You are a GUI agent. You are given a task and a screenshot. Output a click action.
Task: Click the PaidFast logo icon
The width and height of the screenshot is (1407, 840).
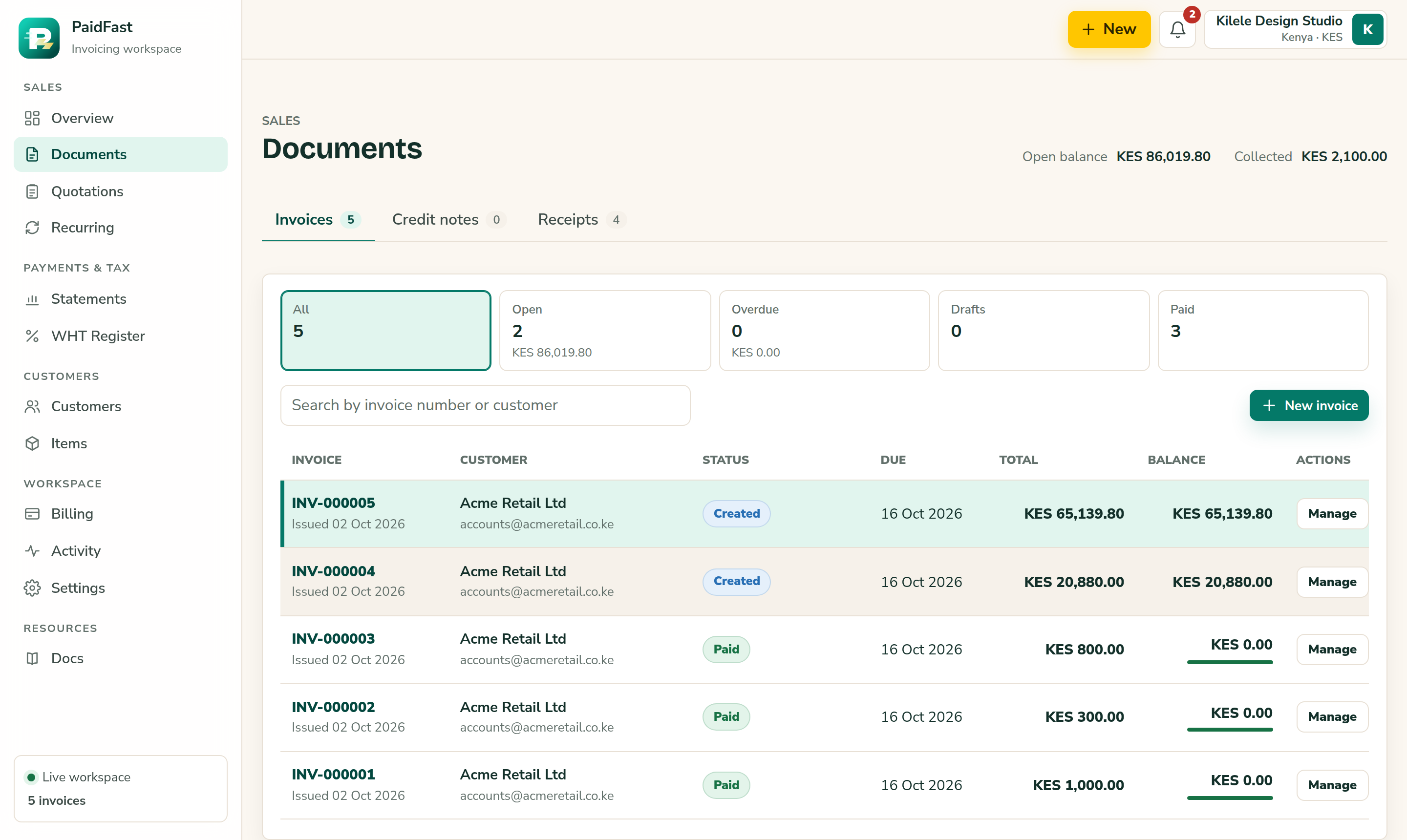tap(39, 37)
